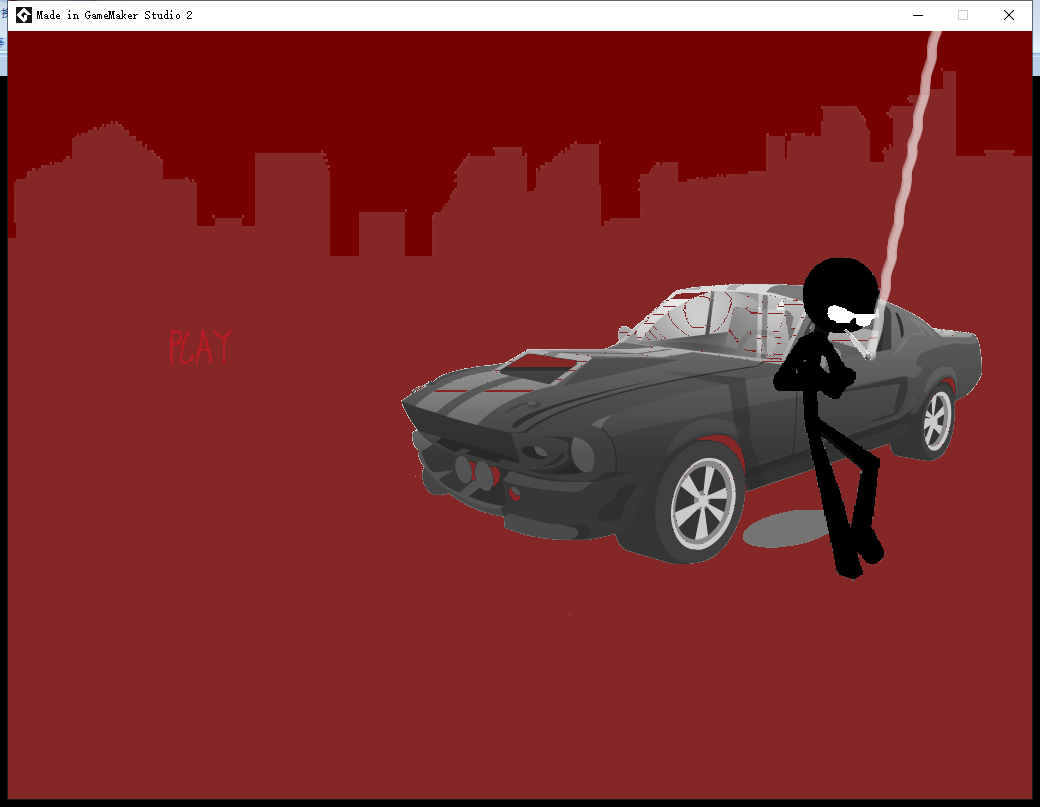Click the disabled maximize window button
This screenshot has width=1040, height=807.
tap(963, 15)
